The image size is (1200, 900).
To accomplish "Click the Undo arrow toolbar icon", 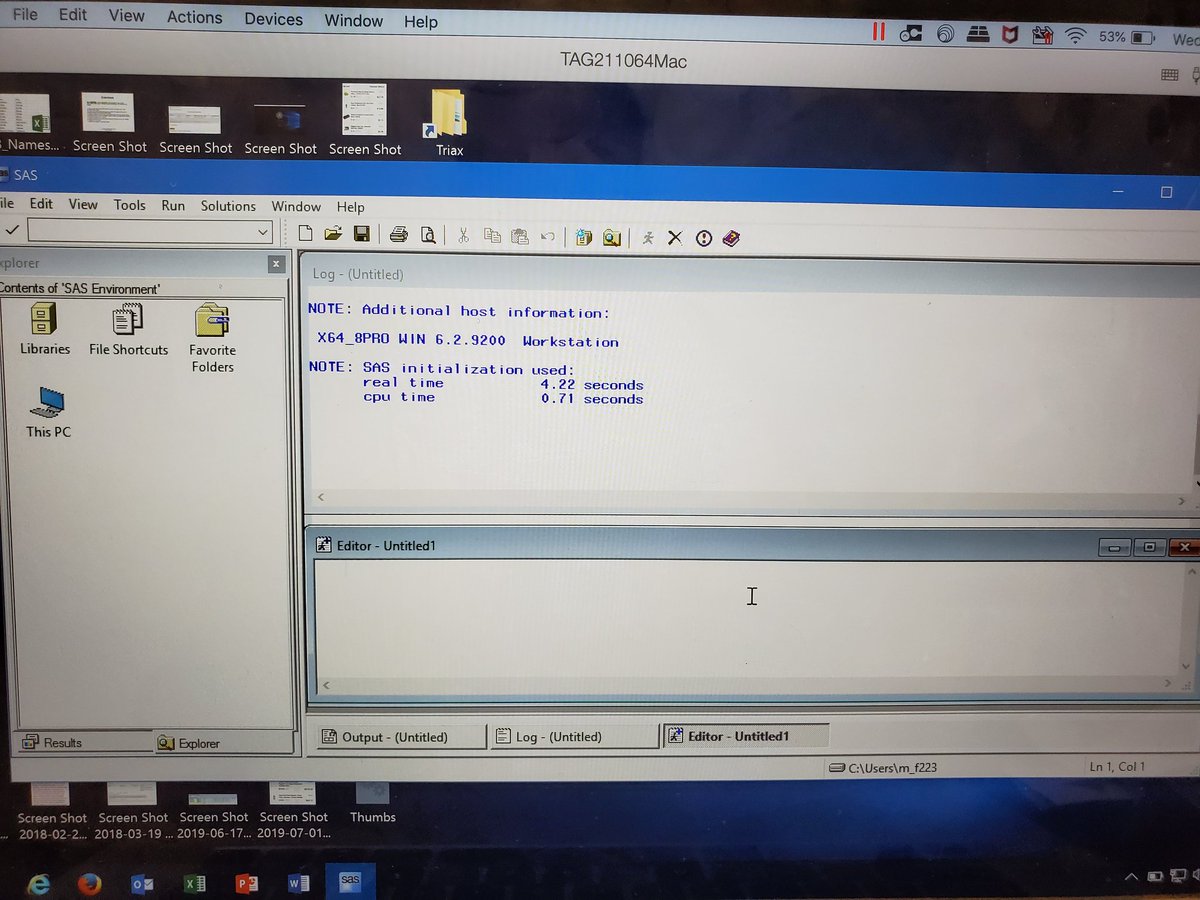I will pyautogui.click(x=547, y=237).
